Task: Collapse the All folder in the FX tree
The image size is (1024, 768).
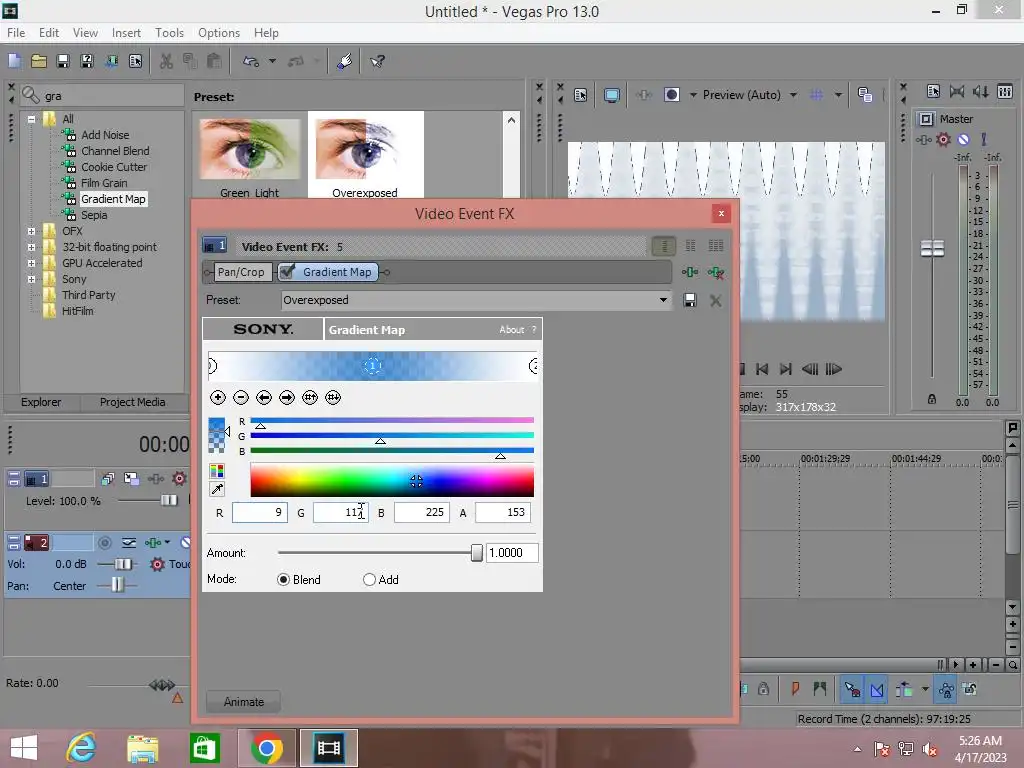Action: (31, 120)
